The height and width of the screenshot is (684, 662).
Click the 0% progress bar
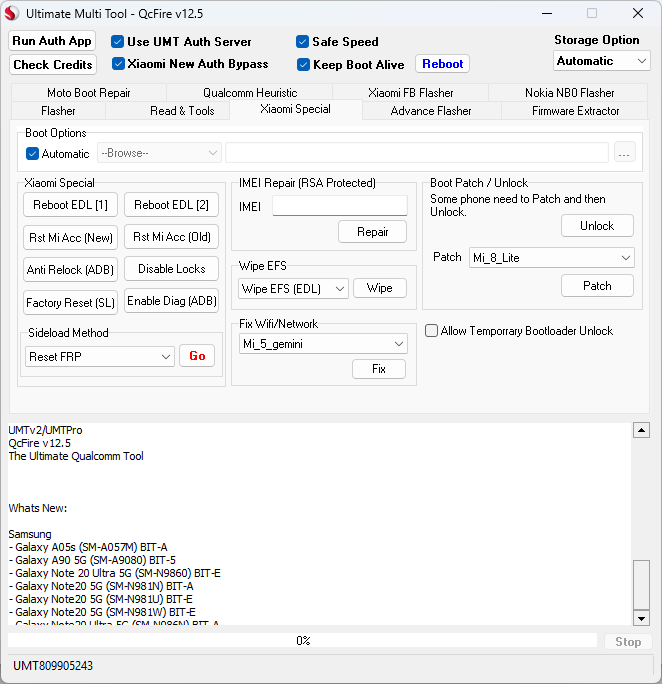(303, 641)
